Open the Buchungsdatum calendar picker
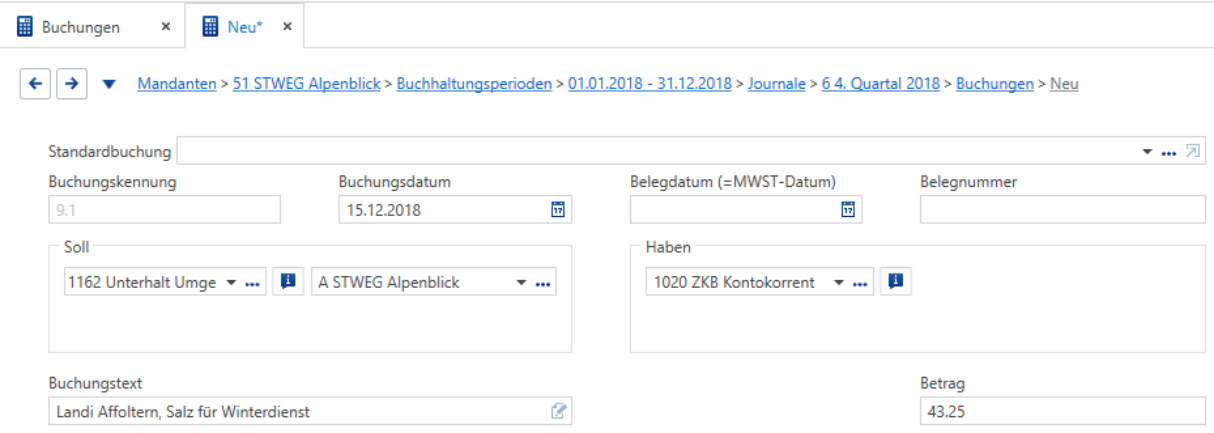 558,210
